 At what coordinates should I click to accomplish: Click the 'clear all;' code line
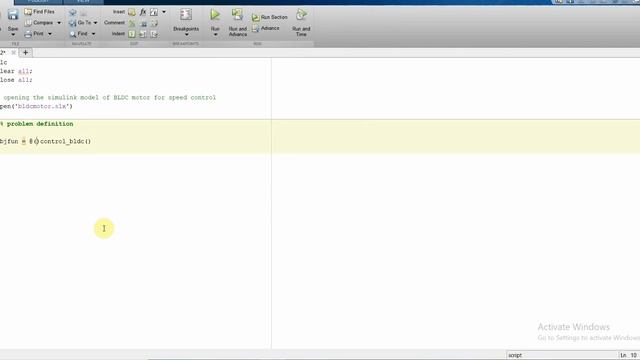(x=16, y=71)
